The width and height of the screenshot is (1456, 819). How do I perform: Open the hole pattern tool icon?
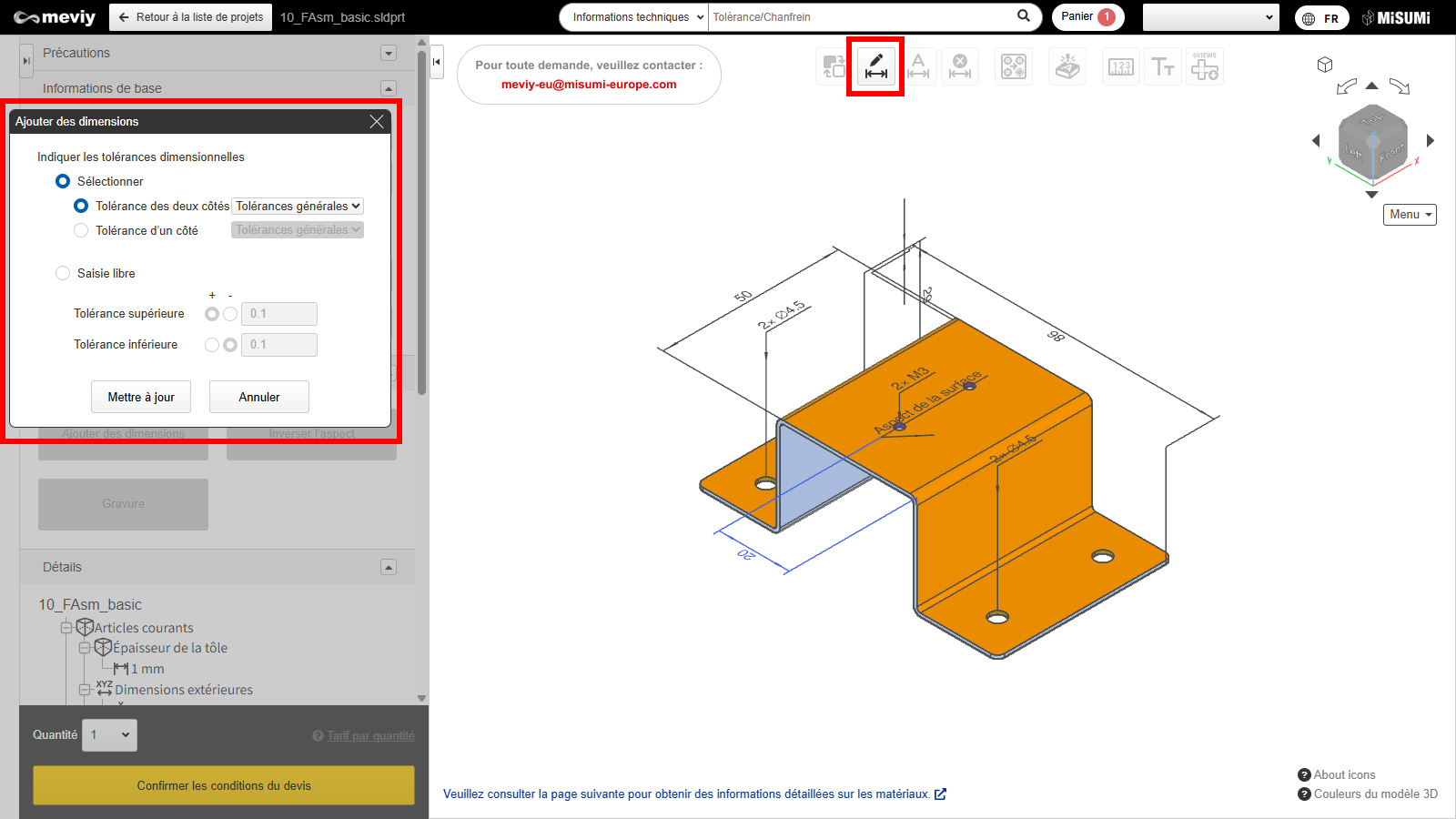point(1013,66)
